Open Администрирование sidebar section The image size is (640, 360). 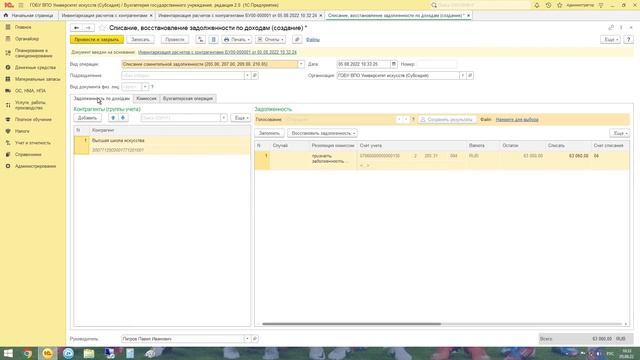(x=36, y=167)
